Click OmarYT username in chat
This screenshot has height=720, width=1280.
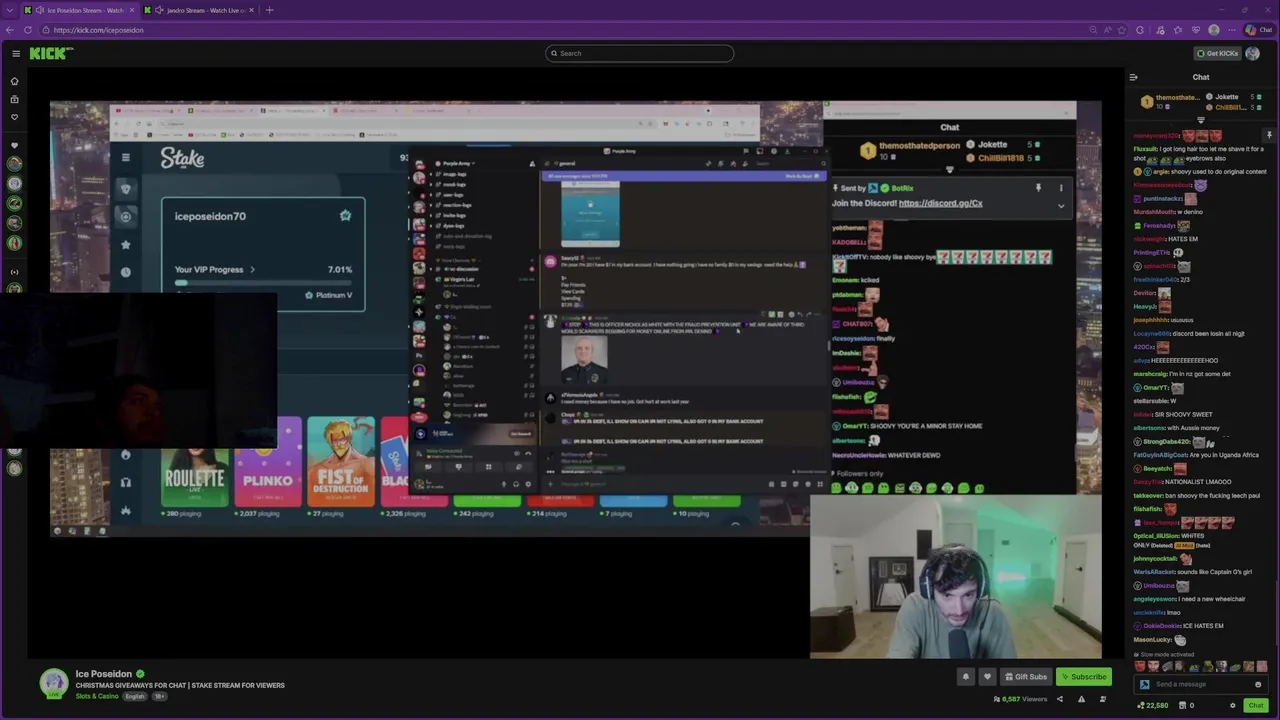tap(1155, 388)
